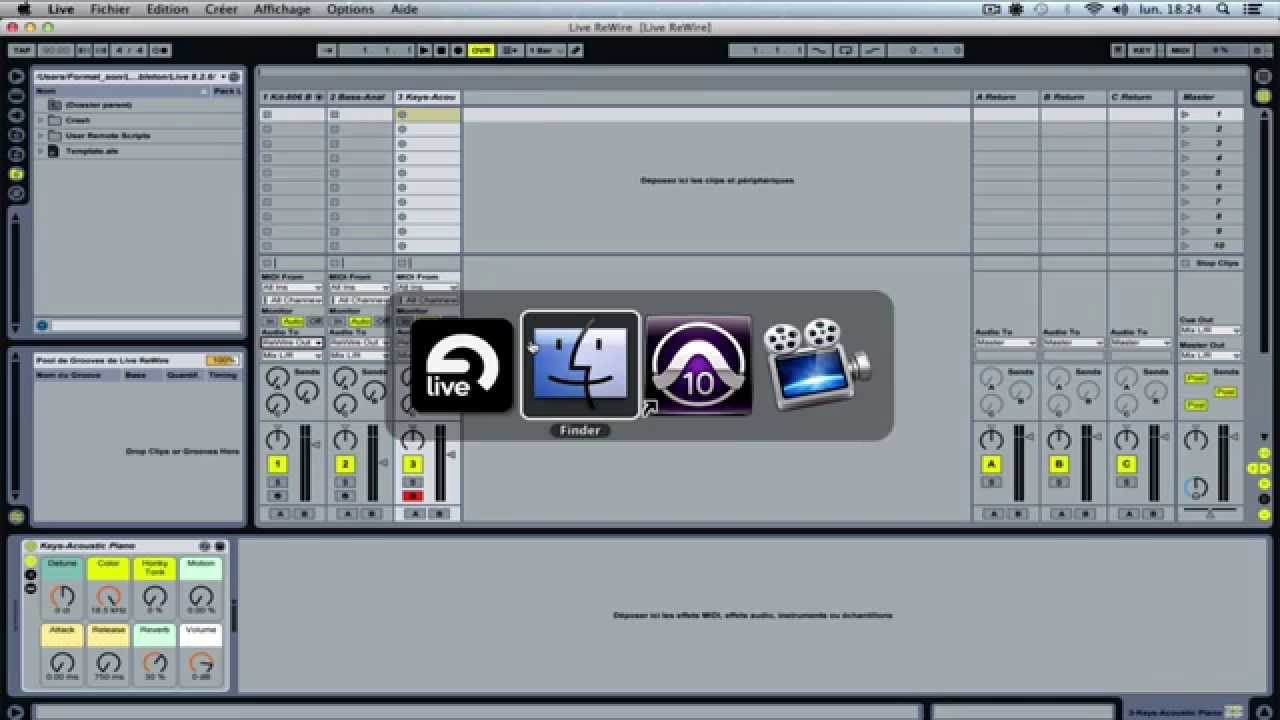Viewport: 1280px width, 720px height.
Task: Pick the movie projector app in the switcher
Action: pyautogui.click(x=816, y=364)
